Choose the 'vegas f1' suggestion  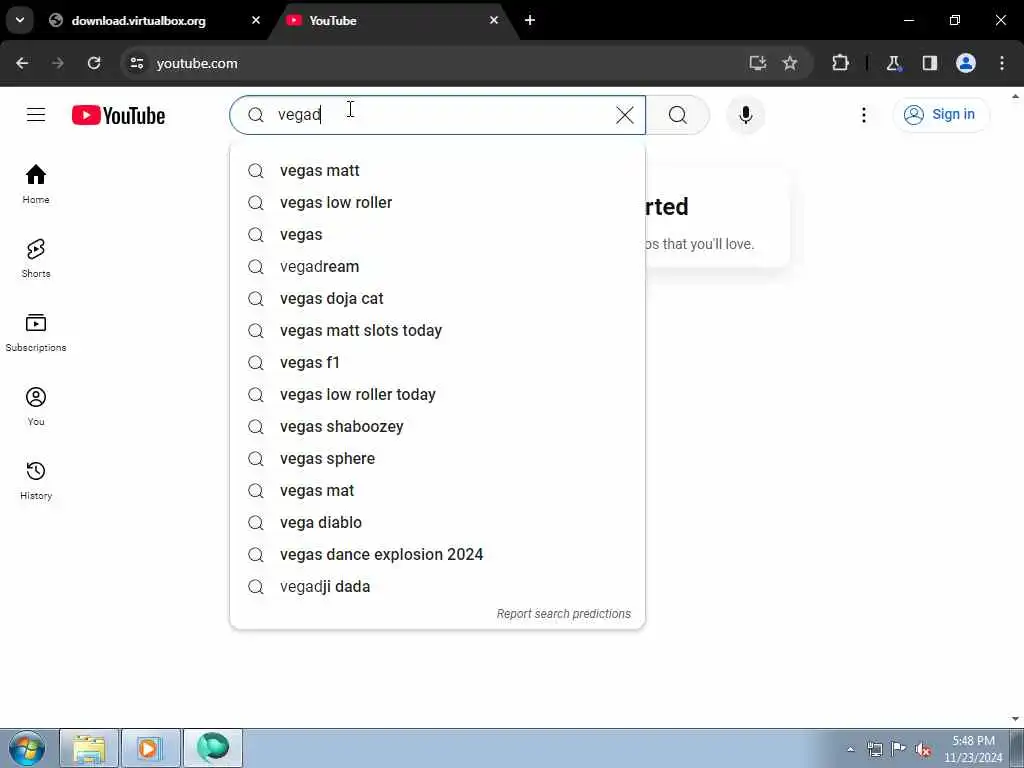438,362
